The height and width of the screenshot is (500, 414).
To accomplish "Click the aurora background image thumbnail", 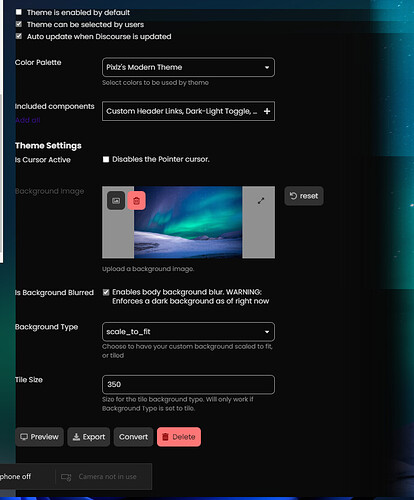I will click(188, 222).
